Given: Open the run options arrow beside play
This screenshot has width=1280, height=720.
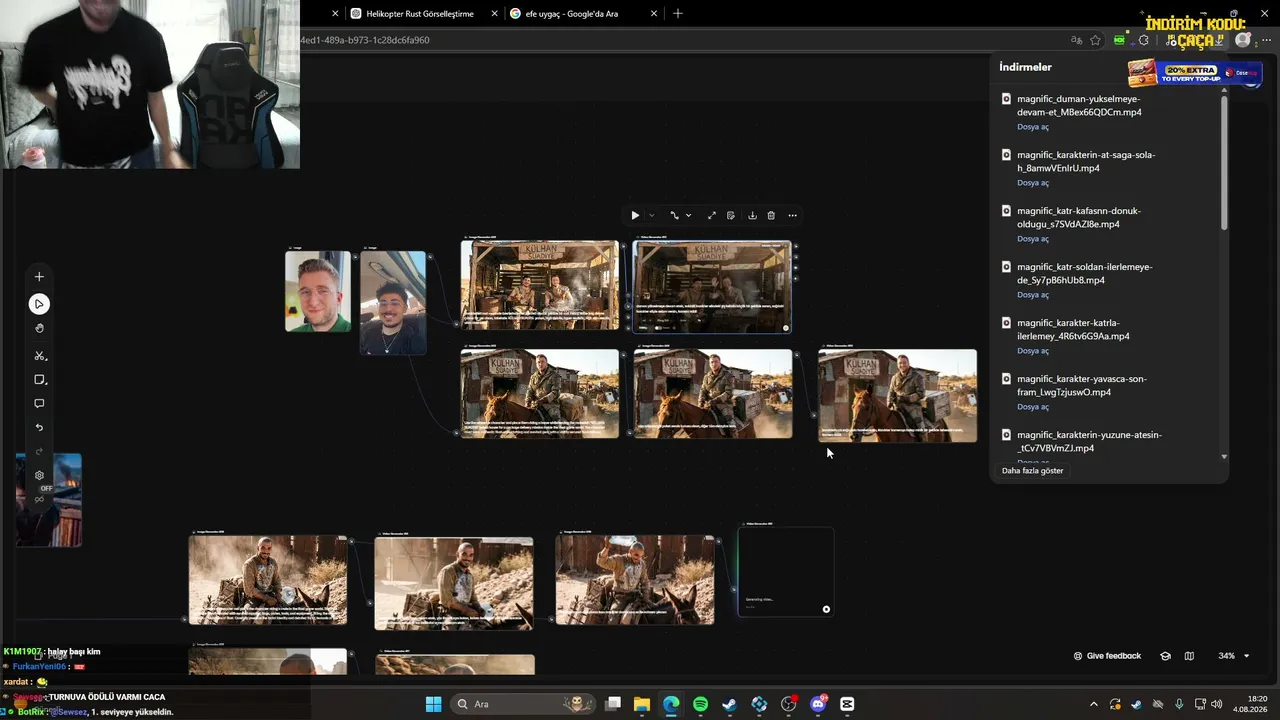Looking at the screenshot, I should [651, 216].
